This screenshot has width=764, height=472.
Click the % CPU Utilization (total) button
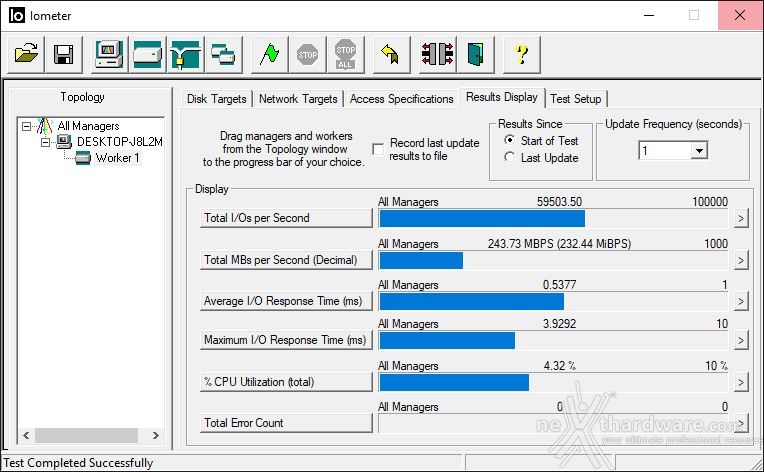286,382
